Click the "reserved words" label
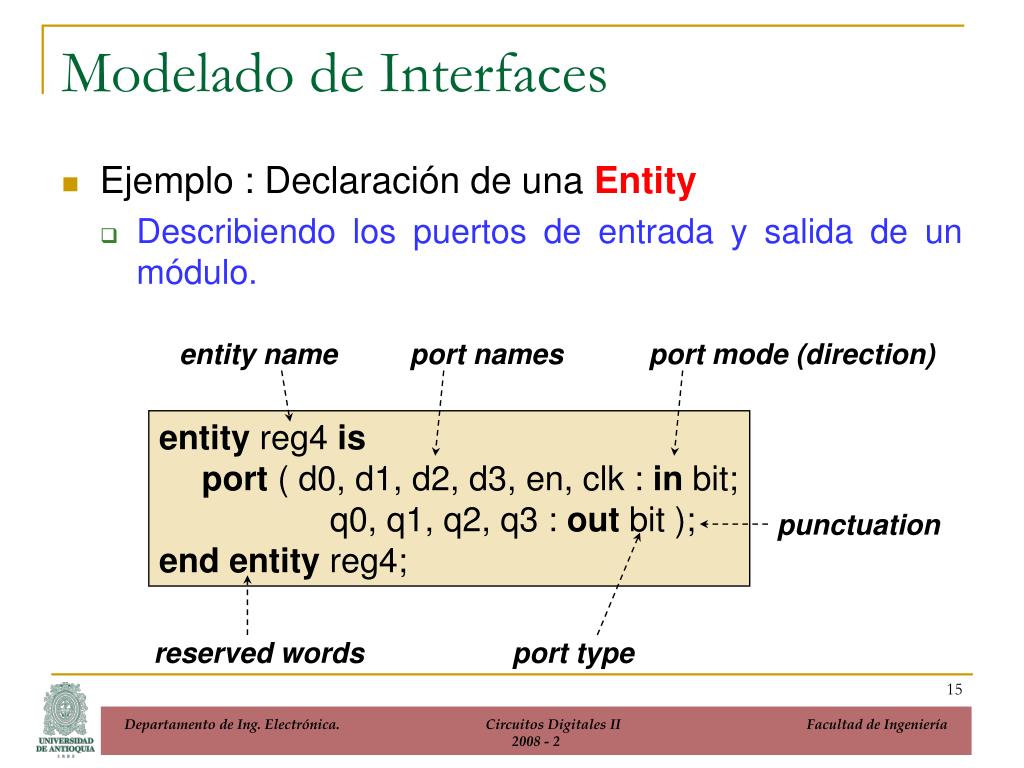The width and height of the screenshot is (1024, 768). (x=260, y=653)
